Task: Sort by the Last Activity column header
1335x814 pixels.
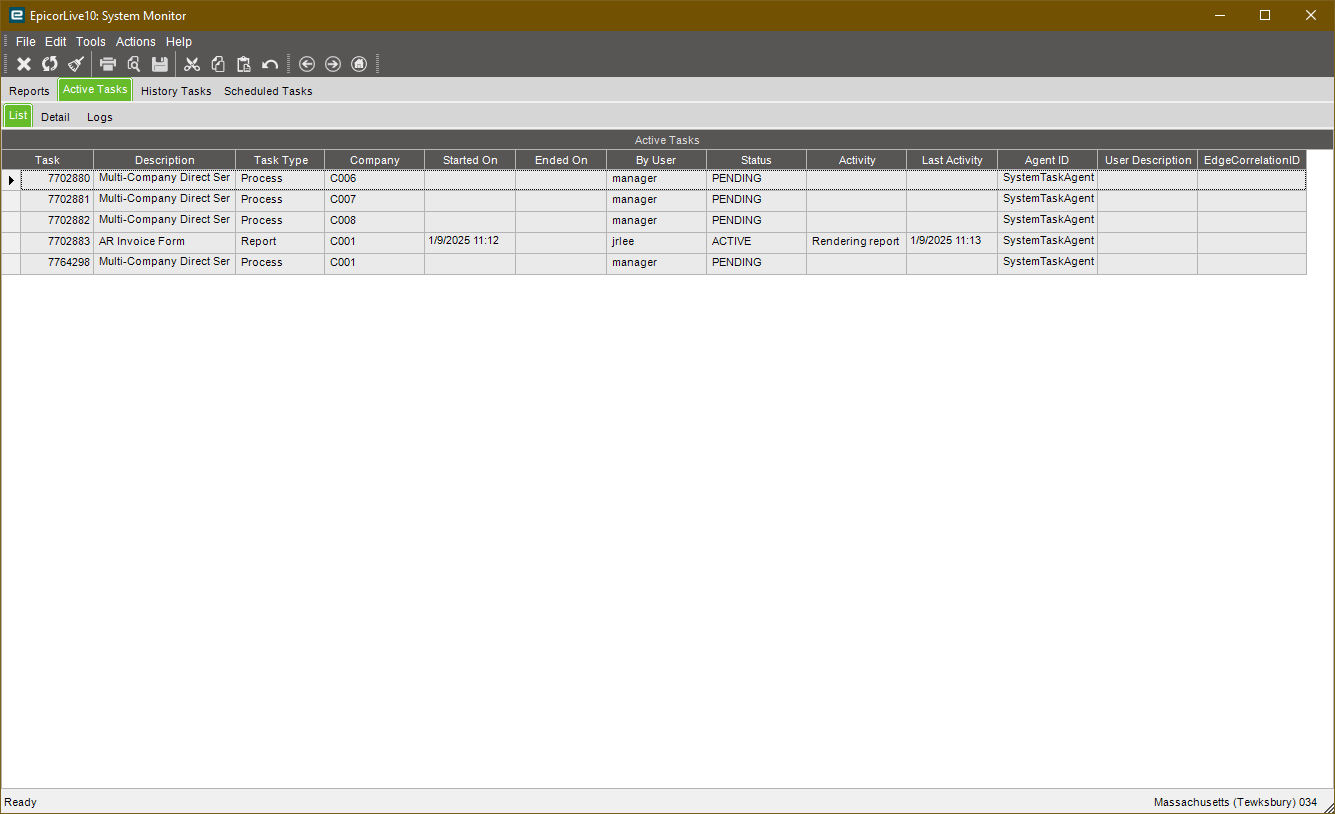Action: (x=952, y=160)
